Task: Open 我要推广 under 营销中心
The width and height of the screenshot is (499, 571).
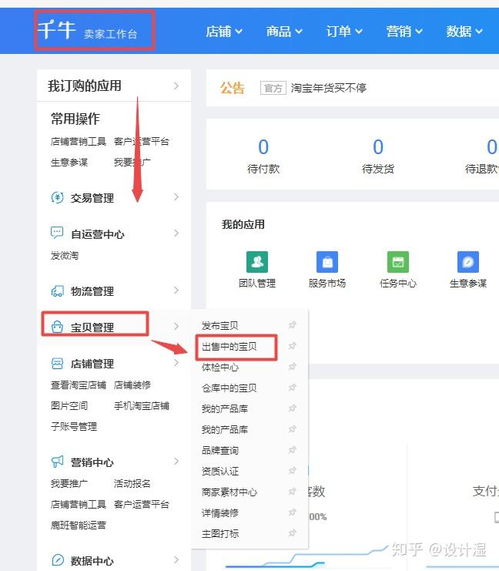Action: tap(69, 483)
